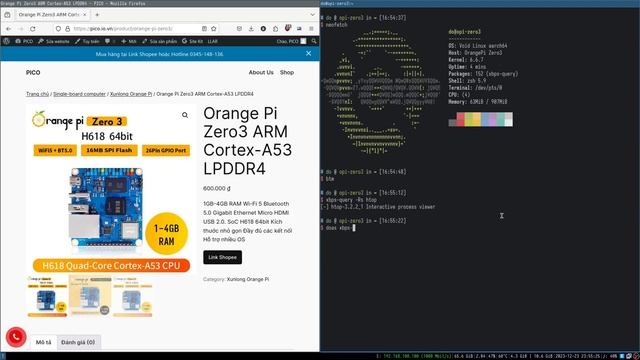This screenshot has width=640, height=360.
Task: Click the site padlock icon
Action: point(67,29)
